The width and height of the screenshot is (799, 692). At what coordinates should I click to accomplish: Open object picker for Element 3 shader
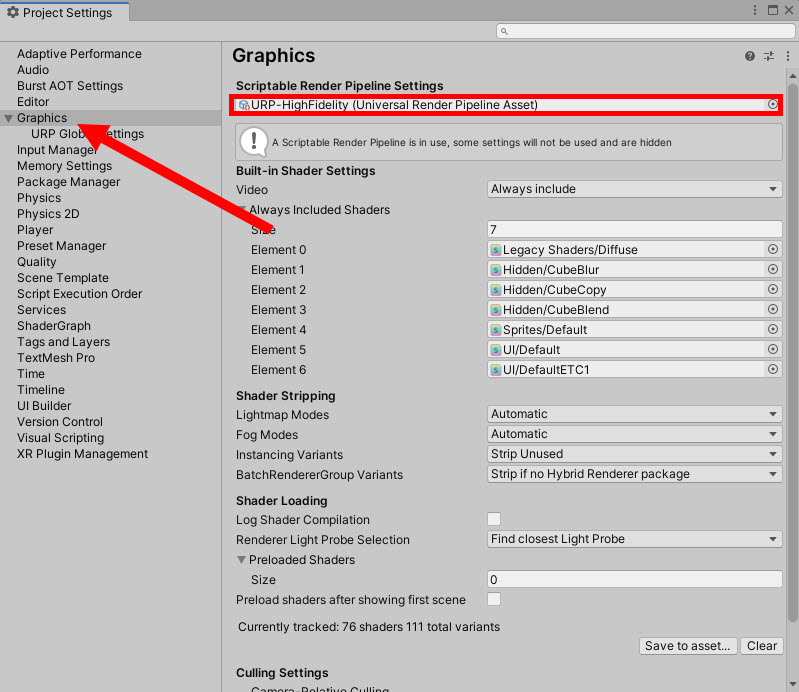(x=773, y=309)
